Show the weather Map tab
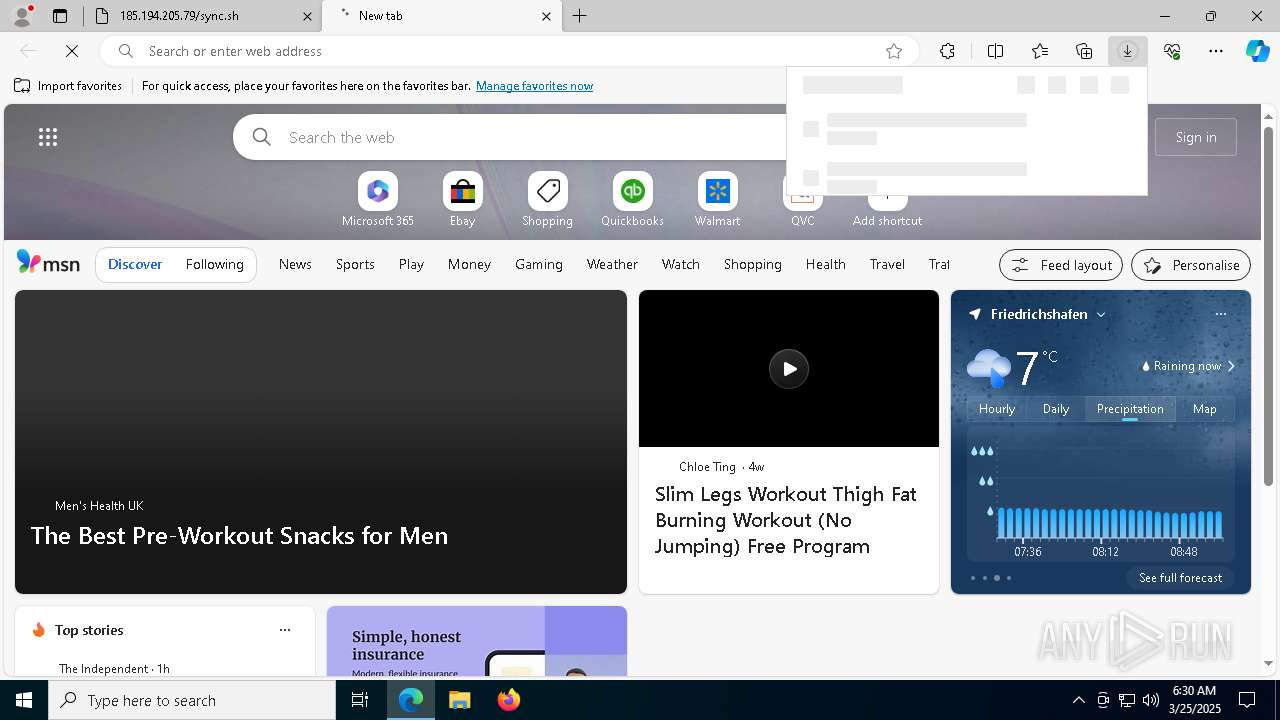1280x720 pixels. point(1205,408)
